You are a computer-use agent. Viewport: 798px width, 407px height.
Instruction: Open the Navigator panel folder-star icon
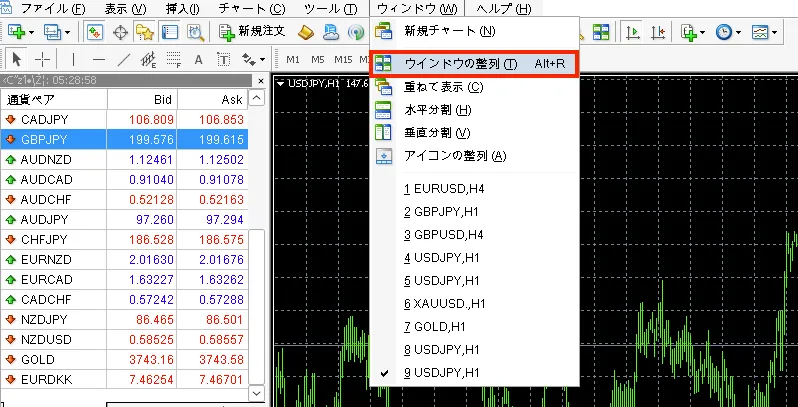pos(144,32)
